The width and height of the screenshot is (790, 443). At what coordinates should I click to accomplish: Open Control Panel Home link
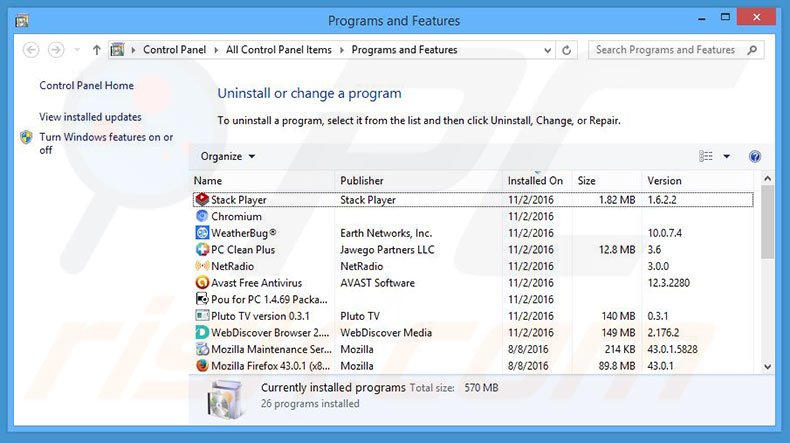pos(87,86)
